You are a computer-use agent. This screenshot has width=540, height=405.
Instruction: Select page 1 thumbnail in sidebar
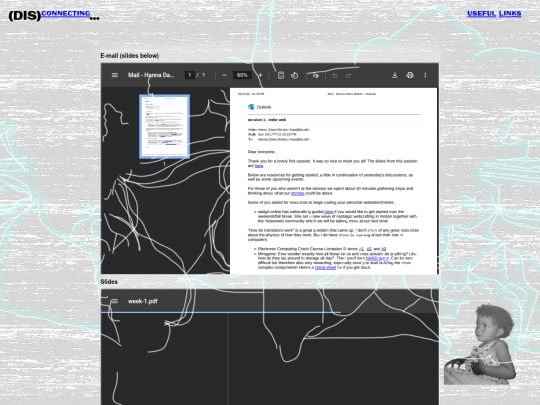click(x=164, y=126)
